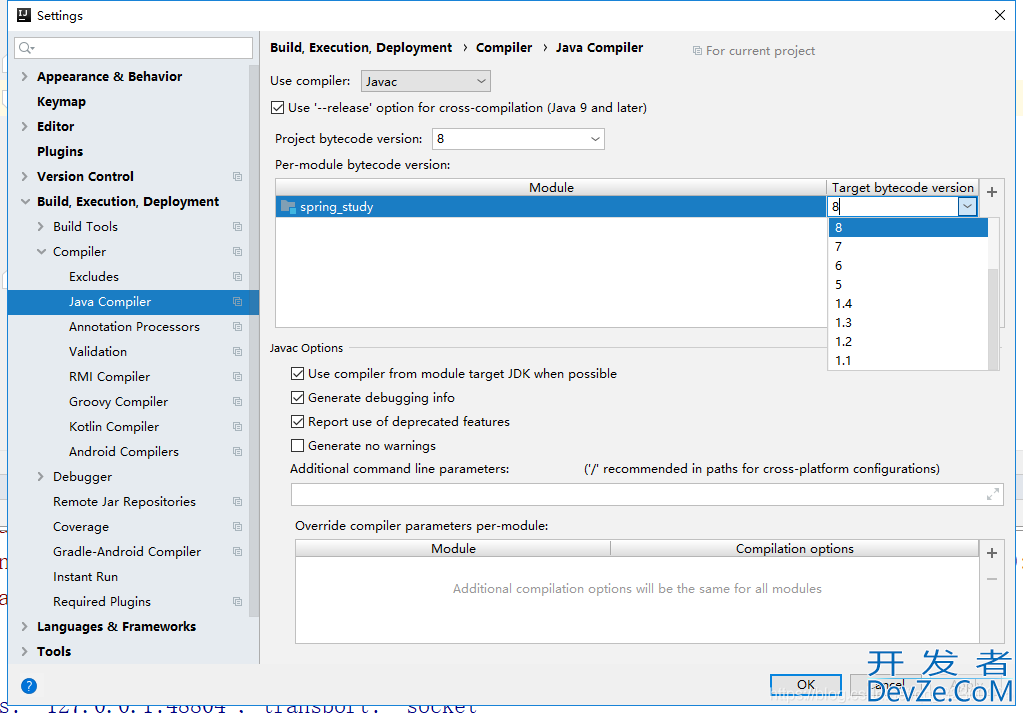Click the search magnifier icon in settings
Screen dimensions: 1023x713
coord(25,48)
